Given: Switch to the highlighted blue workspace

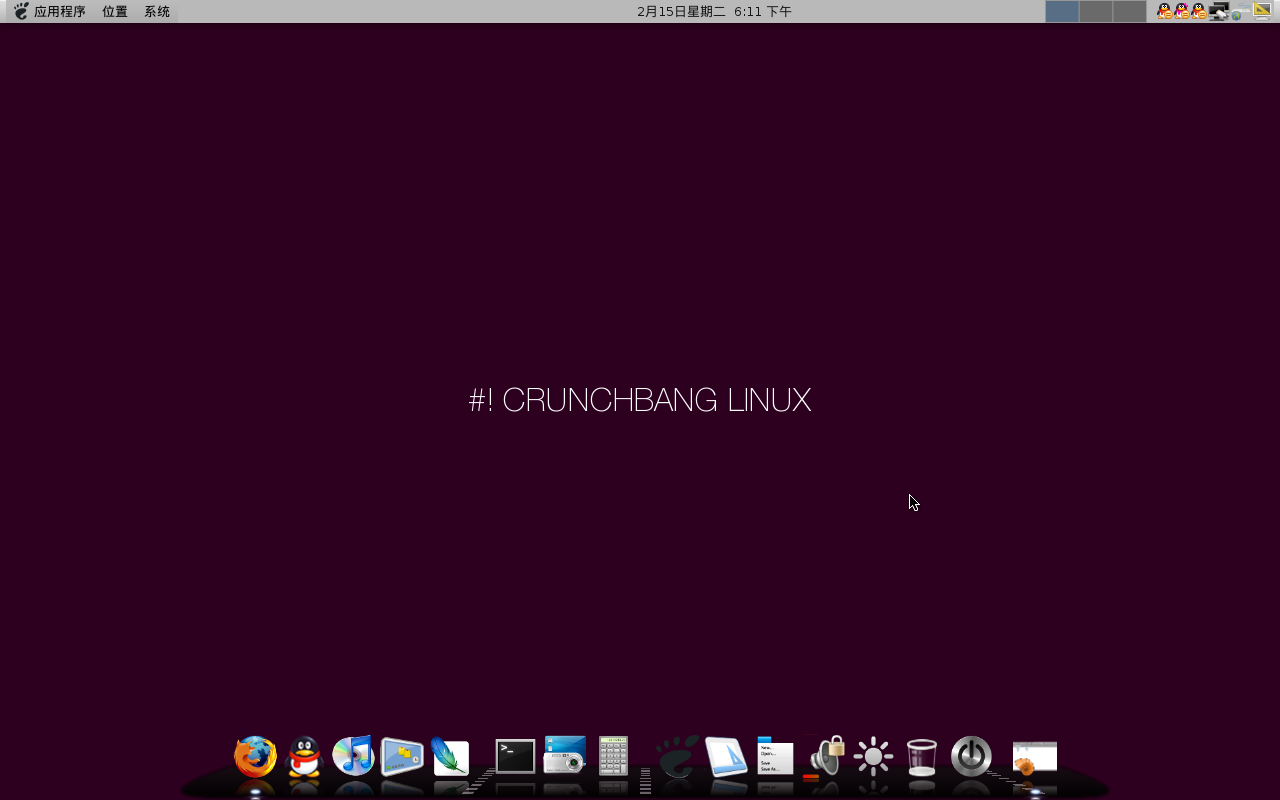Looking at the screenshot, I should [x=1062, y=12].
